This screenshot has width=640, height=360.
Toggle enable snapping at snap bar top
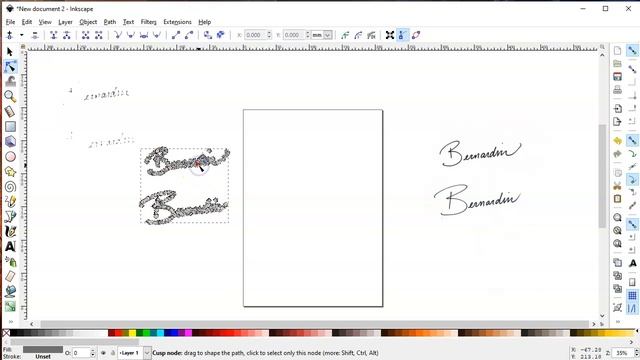[632, 51]
